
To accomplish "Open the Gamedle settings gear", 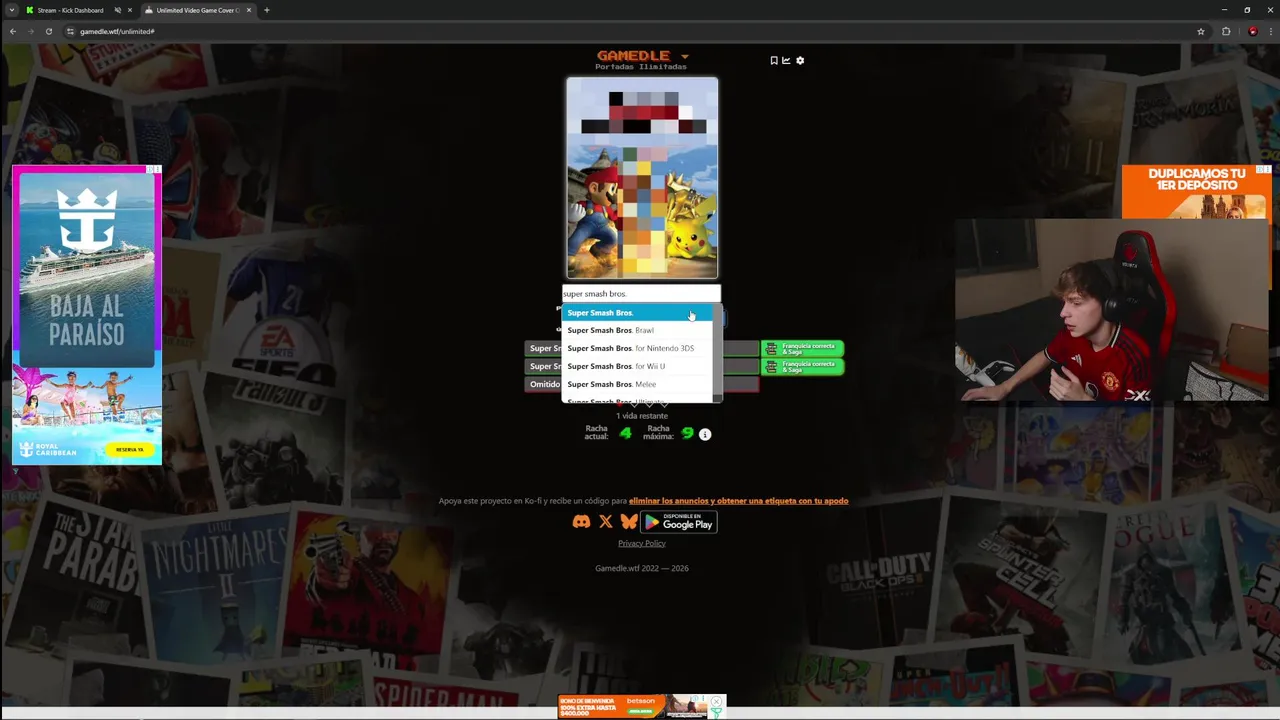I will coord(800,60).
